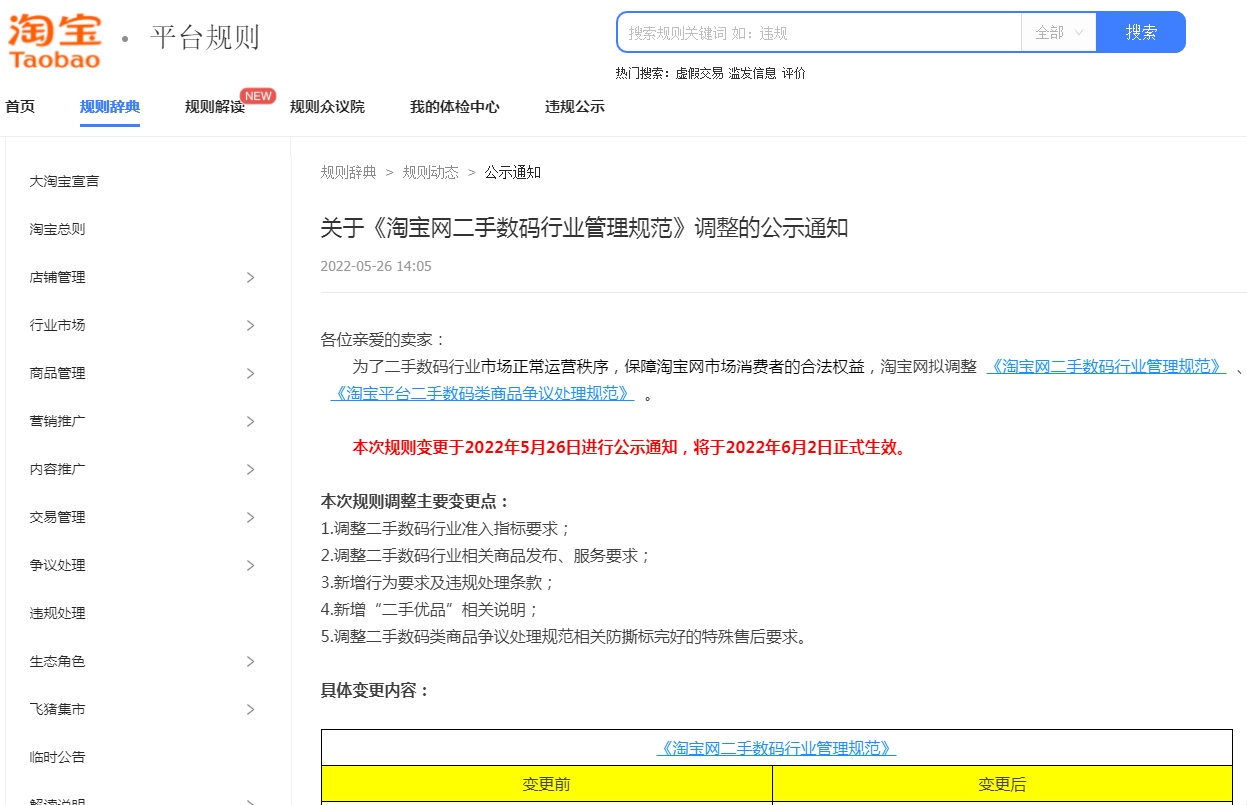
Task: Click hot search term 滥发信息
Action: pos(753,73)
